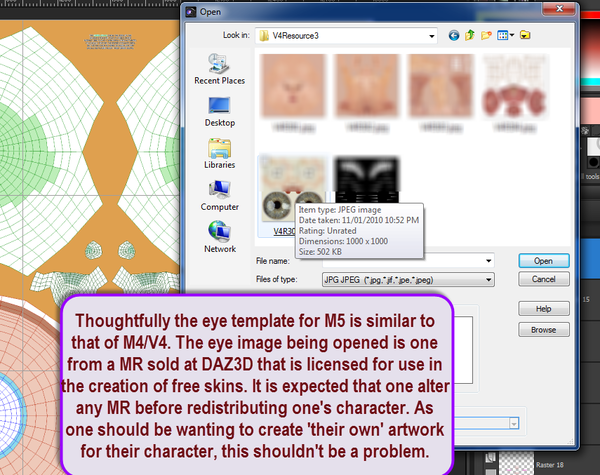Go up one folder level
The height and width of the screenshot is (475, 600).
tap(470, 36)
